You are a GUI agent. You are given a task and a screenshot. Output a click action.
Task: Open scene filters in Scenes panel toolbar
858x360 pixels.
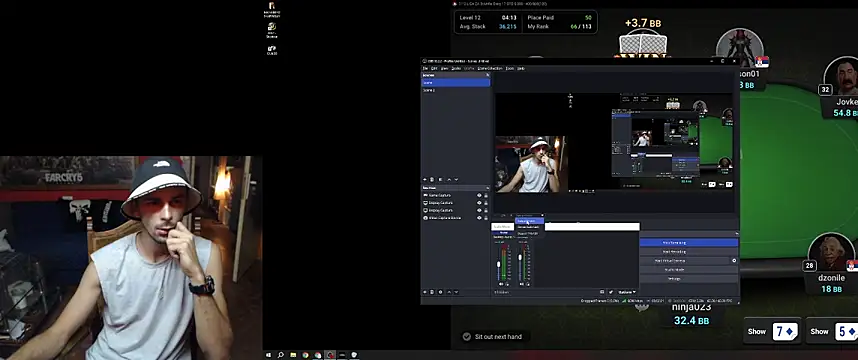(x=440, y=179)
